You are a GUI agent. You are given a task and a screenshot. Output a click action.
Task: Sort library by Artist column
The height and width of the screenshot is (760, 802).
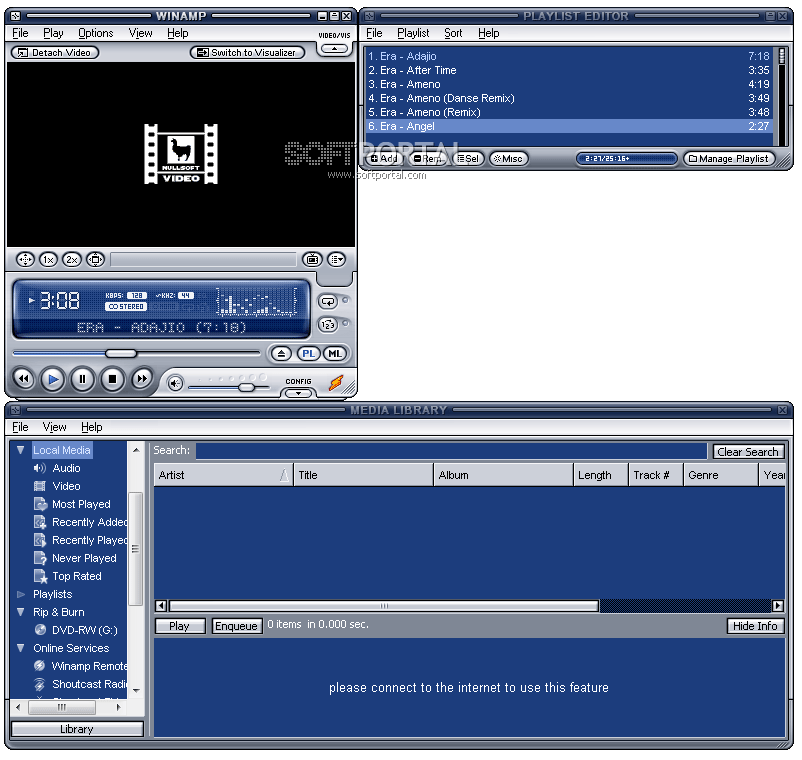pyautogui.click(x=223, y=475)
